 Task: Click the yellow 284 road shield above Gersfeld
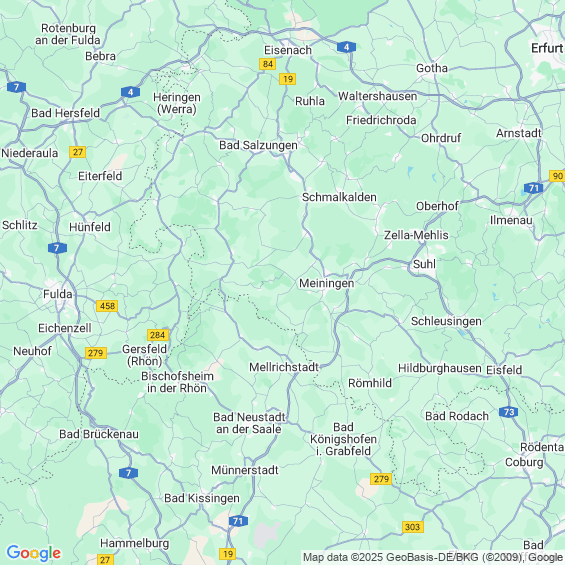[x=158, y=335]
